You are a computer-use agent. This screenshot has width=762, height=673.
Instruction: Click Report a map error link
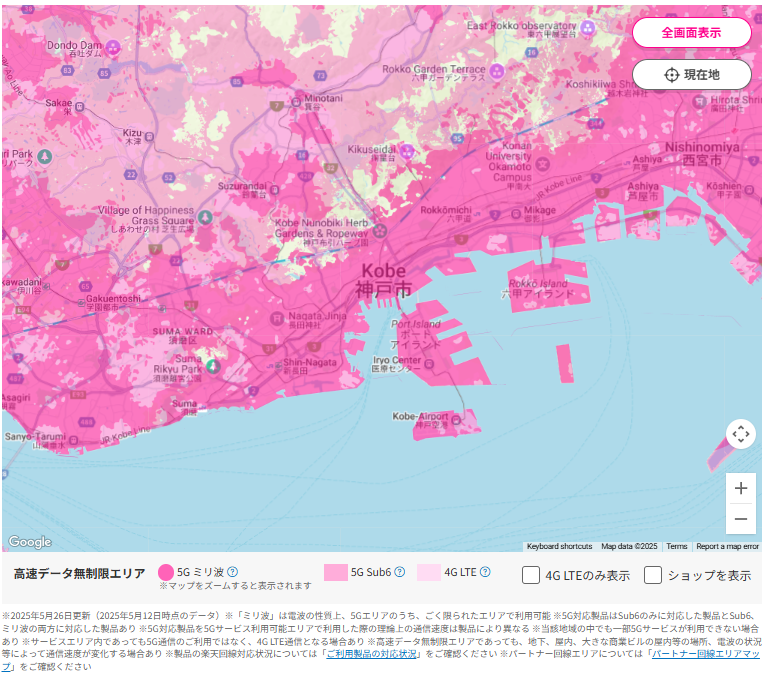pyautogui.click(x=727, y=546)
